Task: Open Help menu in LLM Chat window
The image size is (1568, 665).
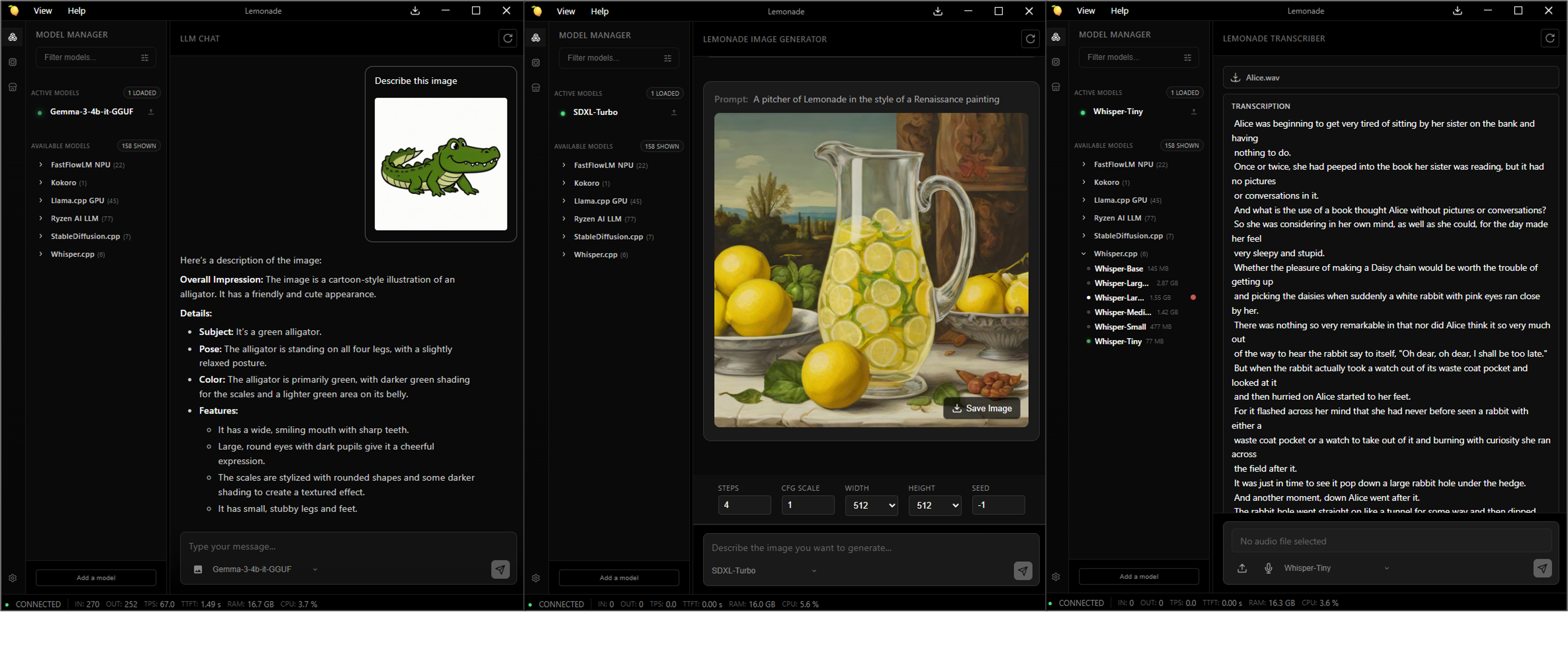Action: (x=77, y=11)
